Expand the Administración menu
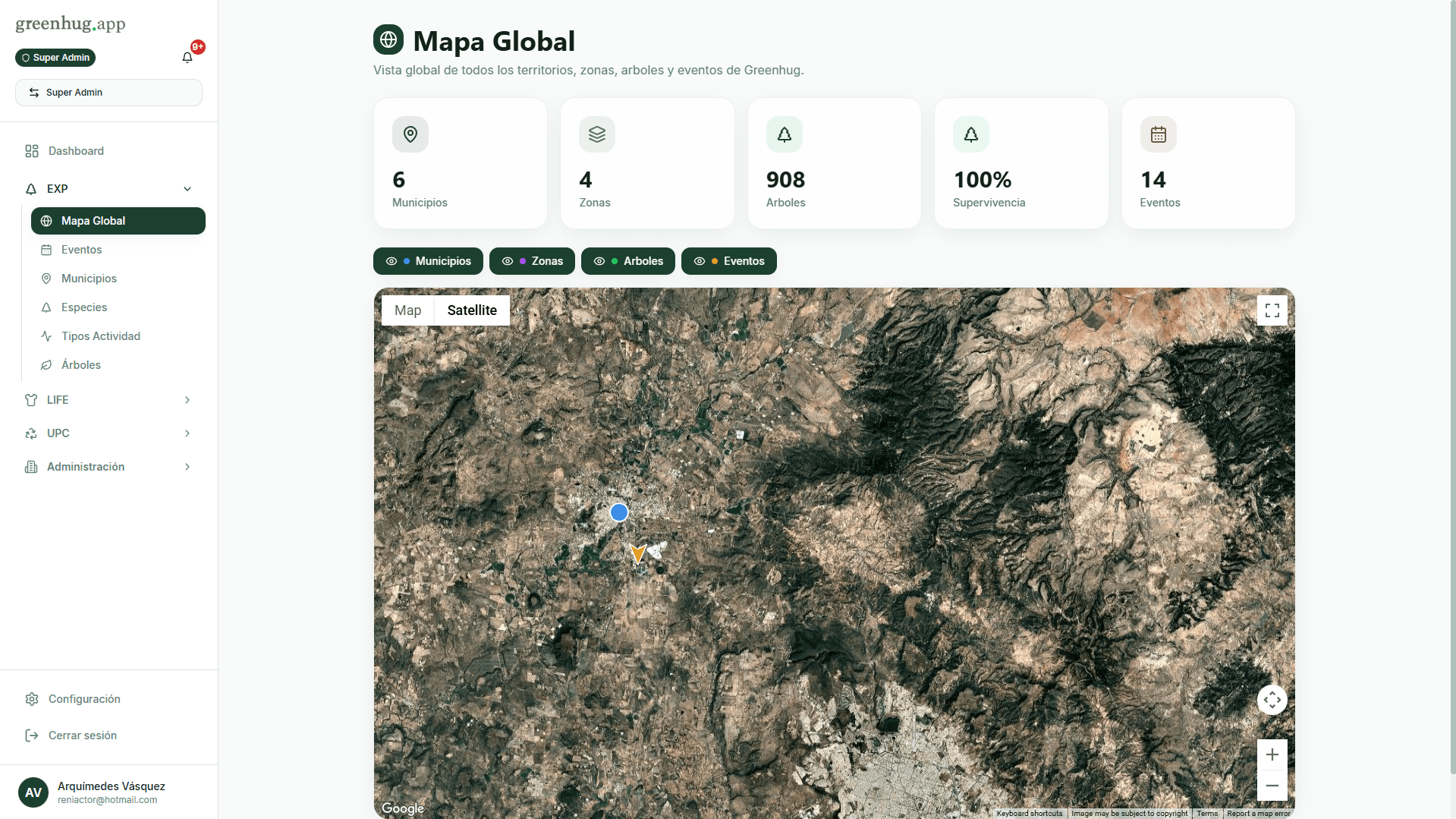This screenshot has width=1456, height=819. point(187,467)
